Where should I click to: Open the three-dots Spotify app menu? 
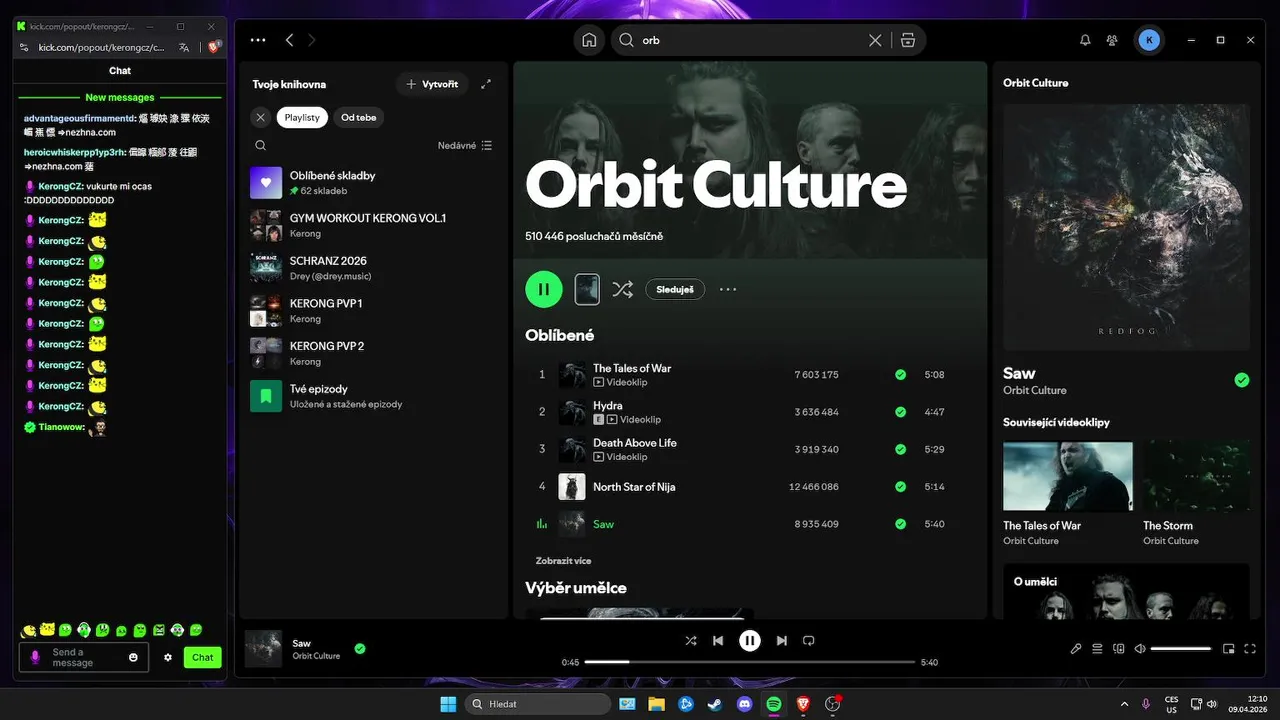point(258,40)
